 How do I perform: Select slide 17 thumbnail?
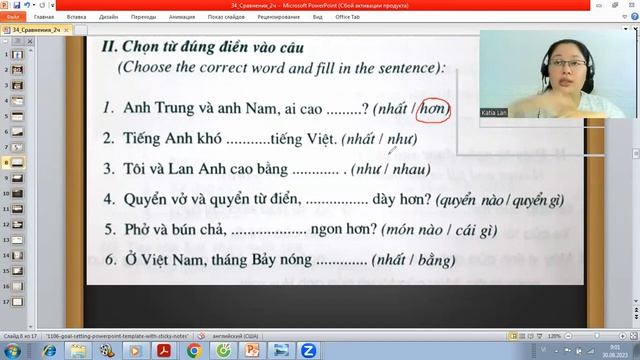[x=17, y=302]
